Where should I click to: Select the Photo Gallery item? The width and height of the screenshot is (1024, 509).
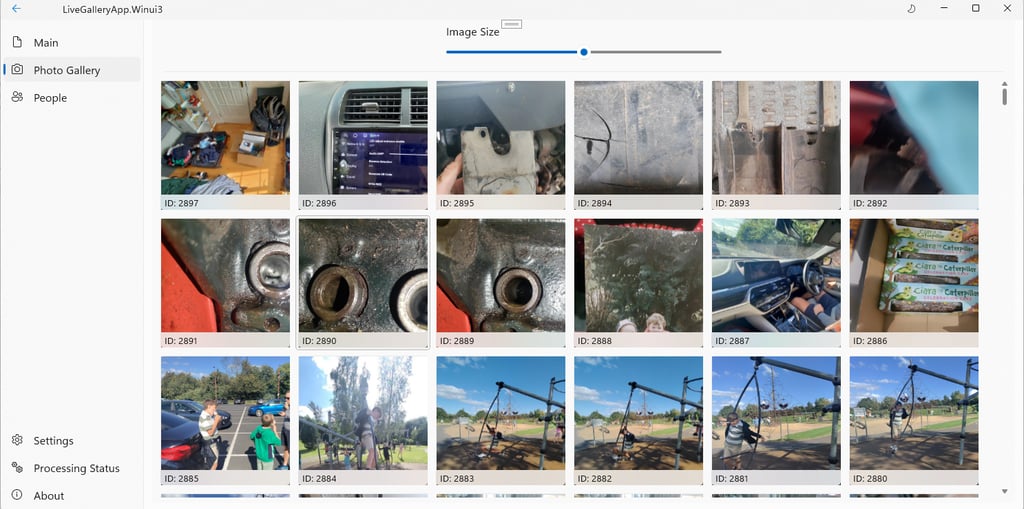click(72, 70)
